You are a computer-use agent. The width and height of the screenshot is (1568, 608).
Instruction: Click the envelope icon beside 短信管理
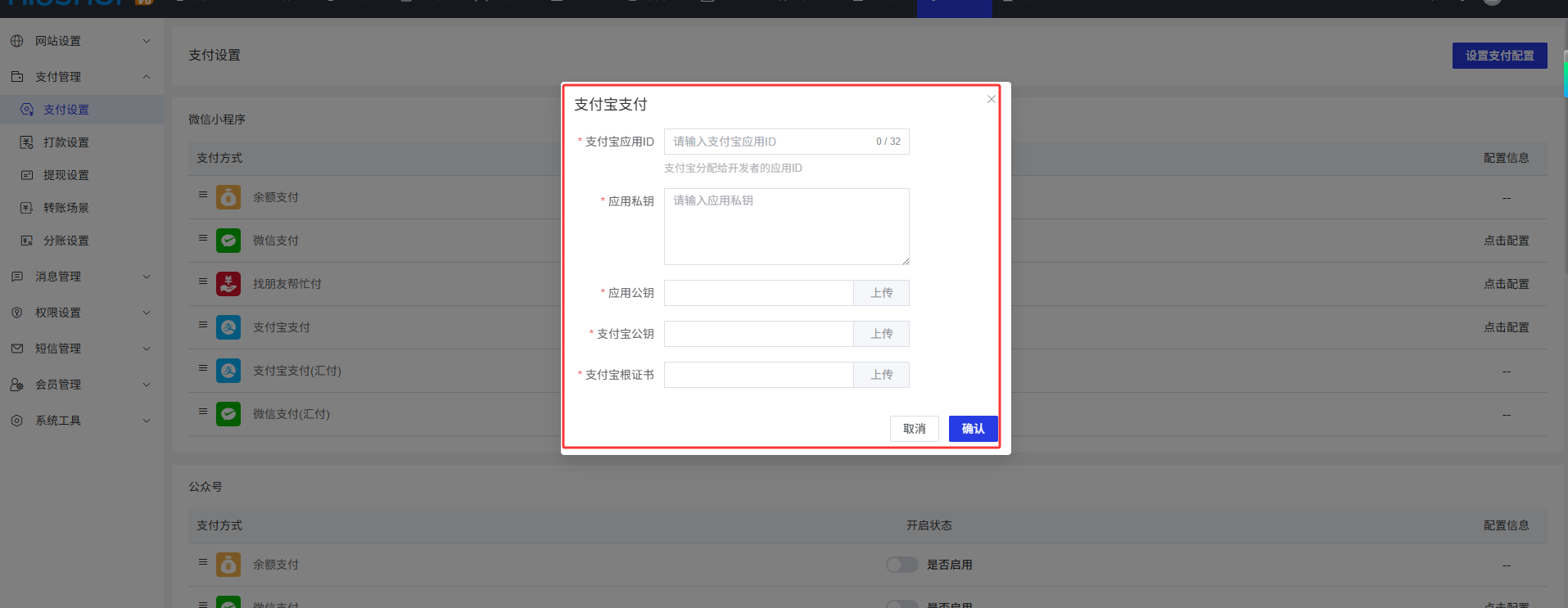click(16, 349)
